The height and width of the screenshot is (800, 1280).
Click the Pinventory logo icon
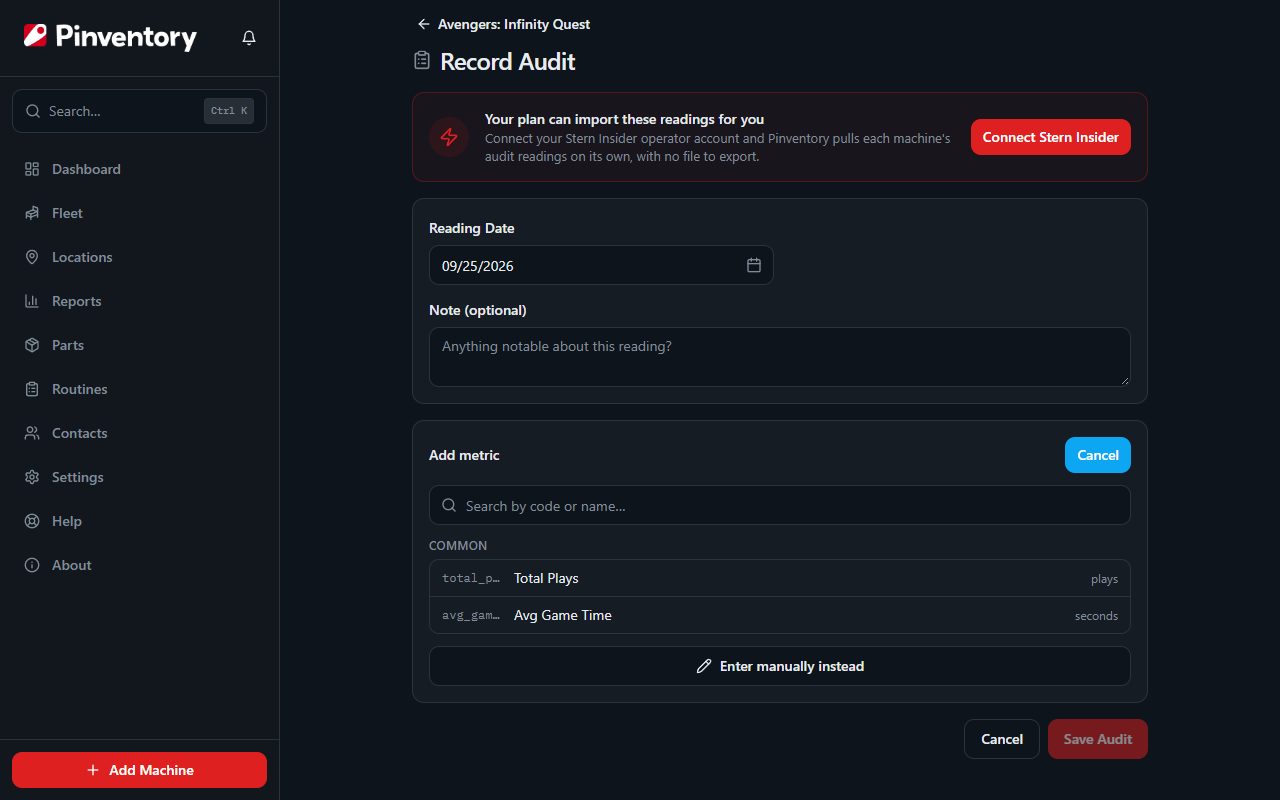[35, 37]
